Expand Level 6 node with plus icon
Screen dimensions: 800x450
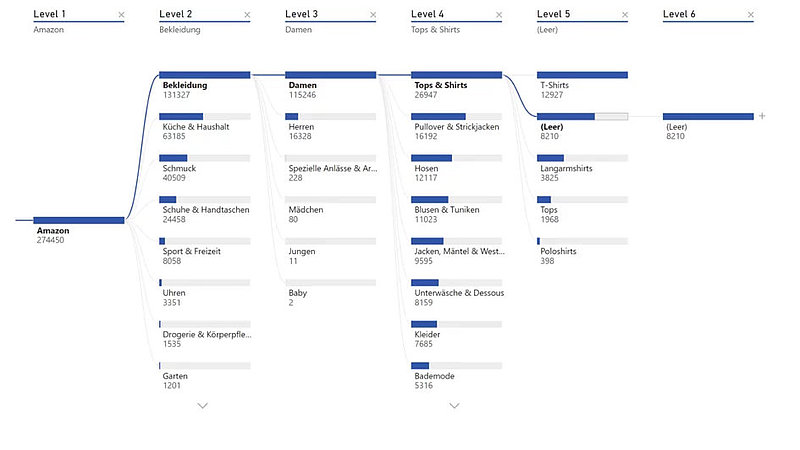[762, 116]
